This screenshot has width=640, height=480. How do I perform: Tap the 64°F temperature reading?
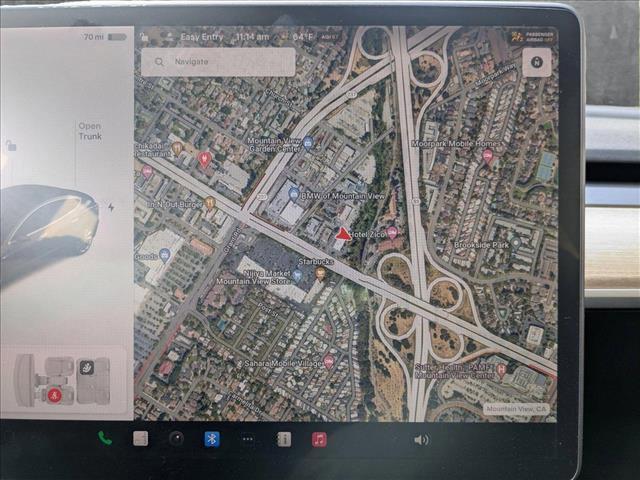pos(303,37)
